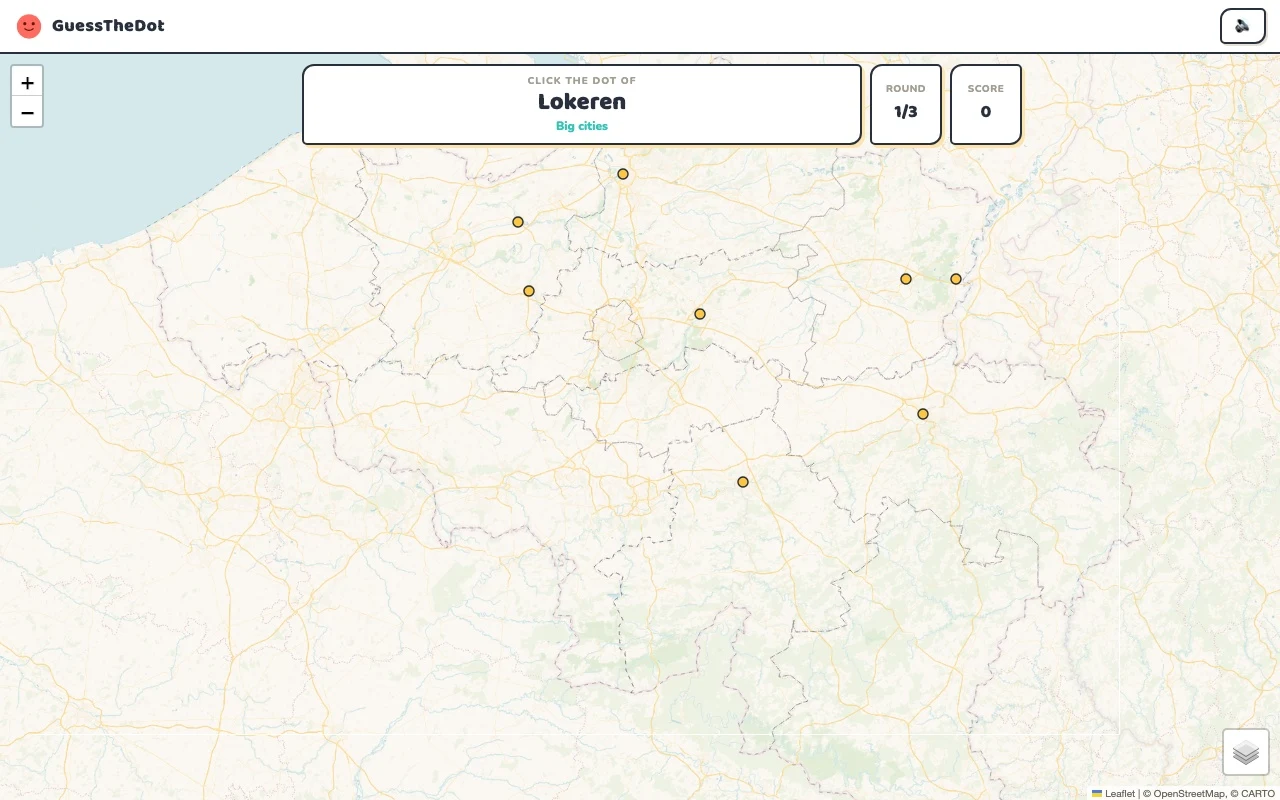Click the red smiley face logo
1280x800 pixels.
[29, 26]
